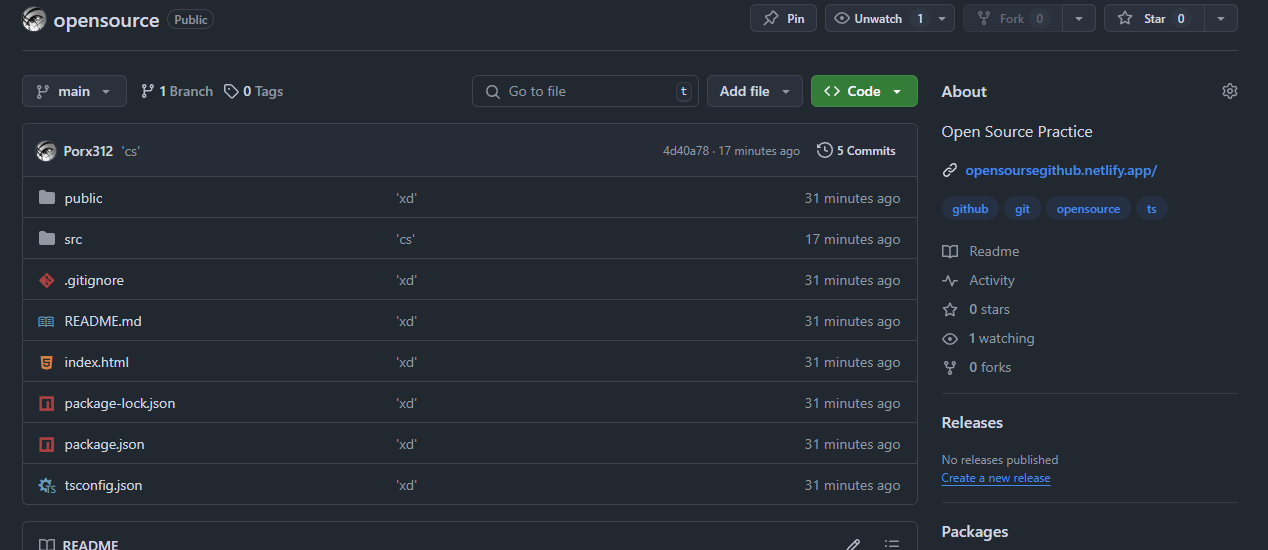Click the tag icon next to 0 Tags
Screen dimensions: 1268x550
(231, 91)
